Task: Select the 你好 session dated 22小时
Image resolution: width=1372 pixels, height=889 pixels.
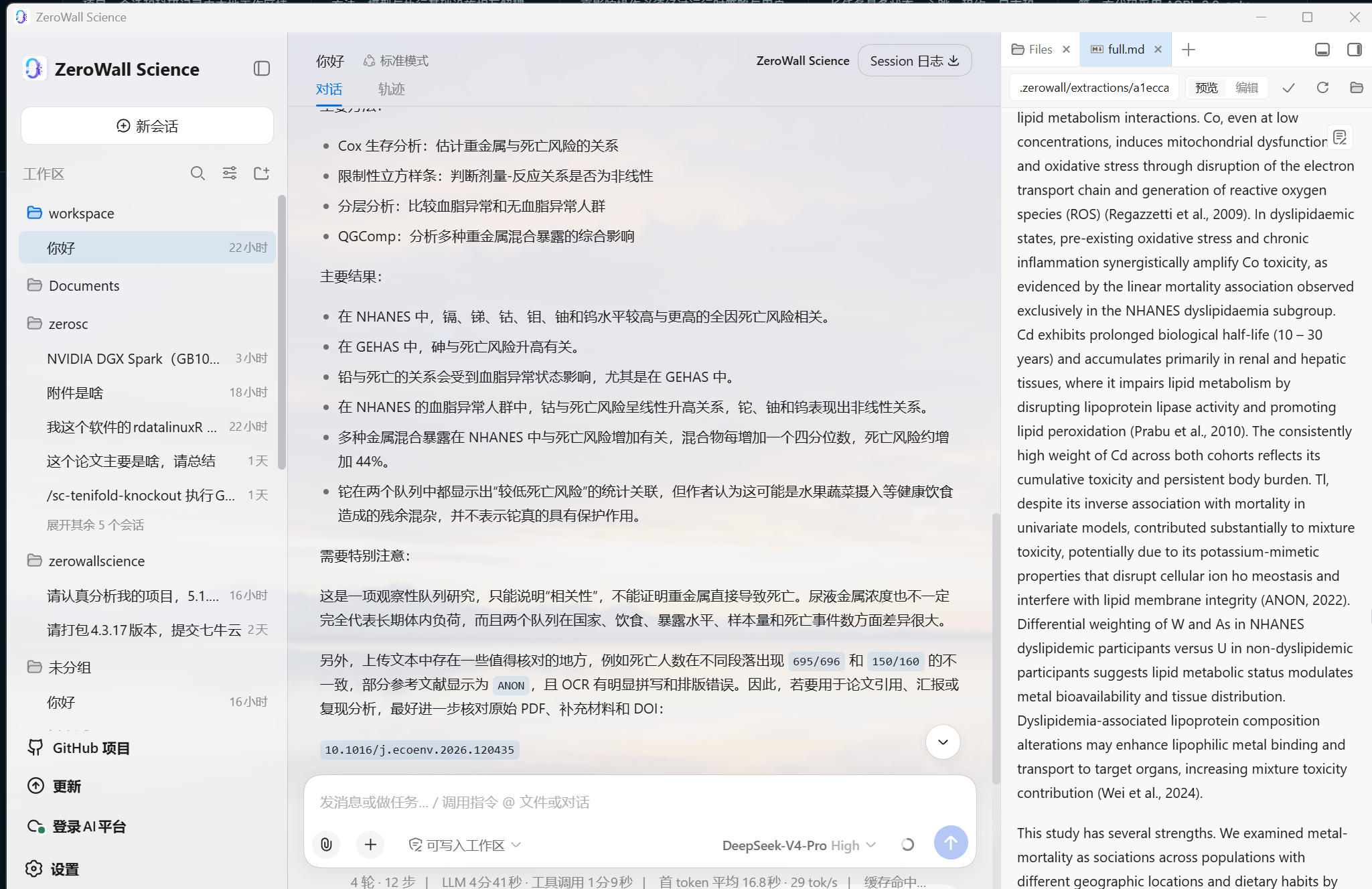Action: point(147,248)
